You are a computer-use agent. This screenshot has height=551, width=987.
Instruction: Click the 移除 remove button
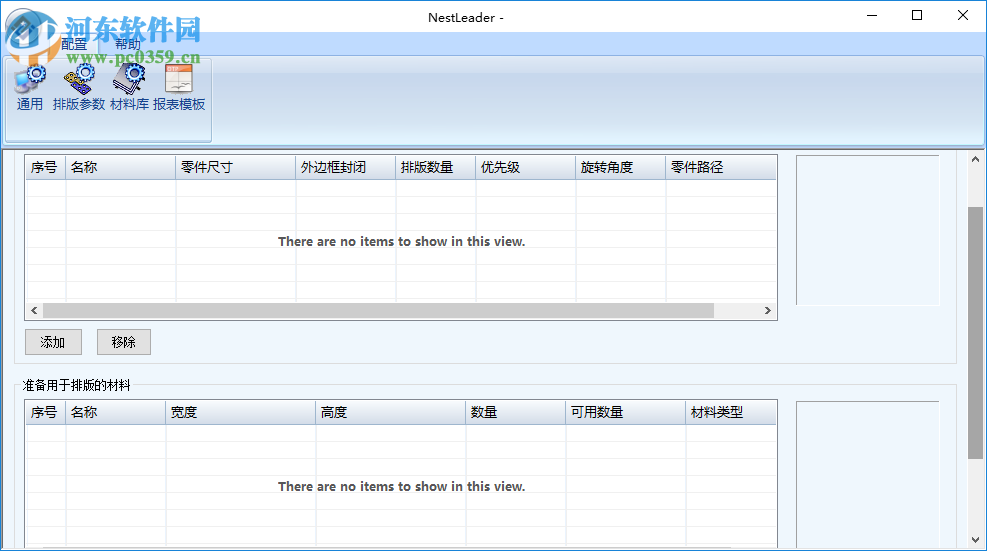[x=123, y=342]
